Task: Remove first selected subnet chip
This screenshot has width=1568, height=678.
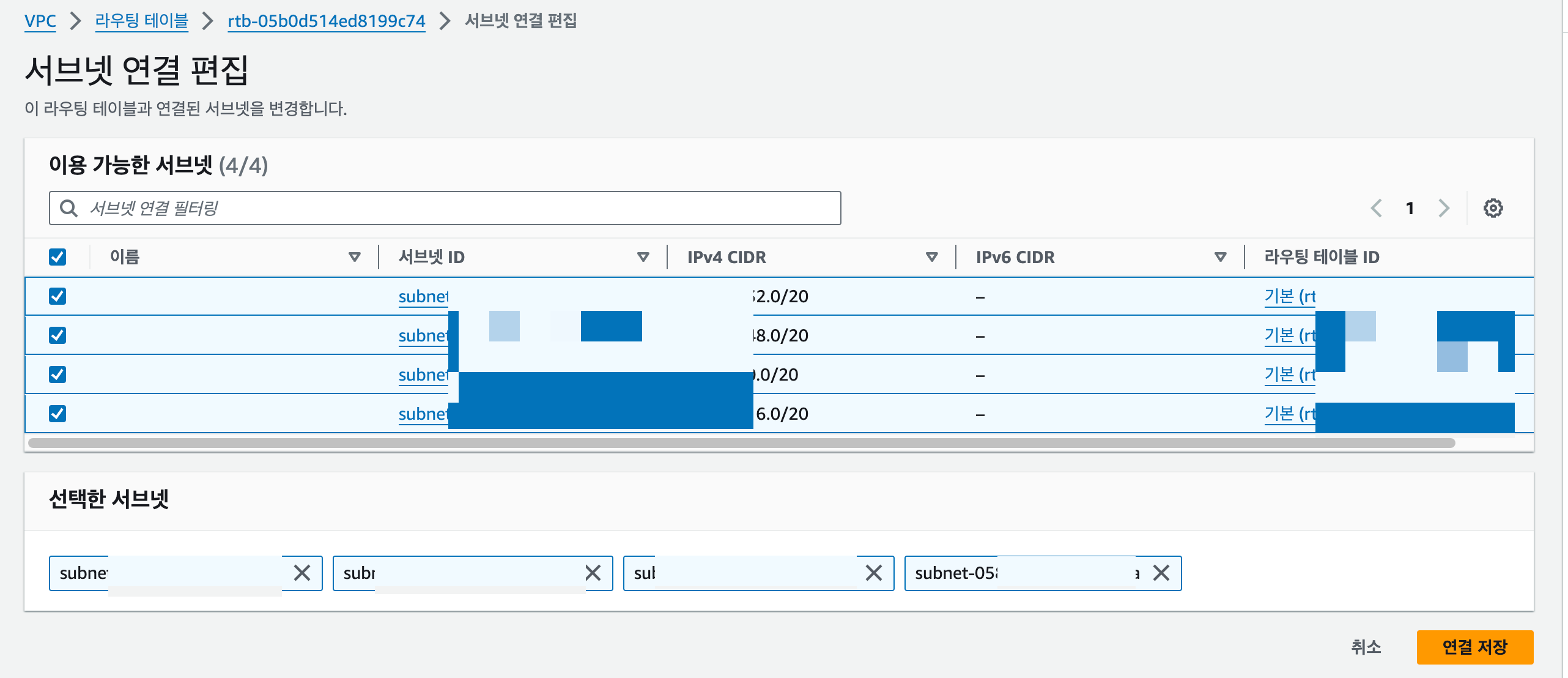Action: coord(302,573)
